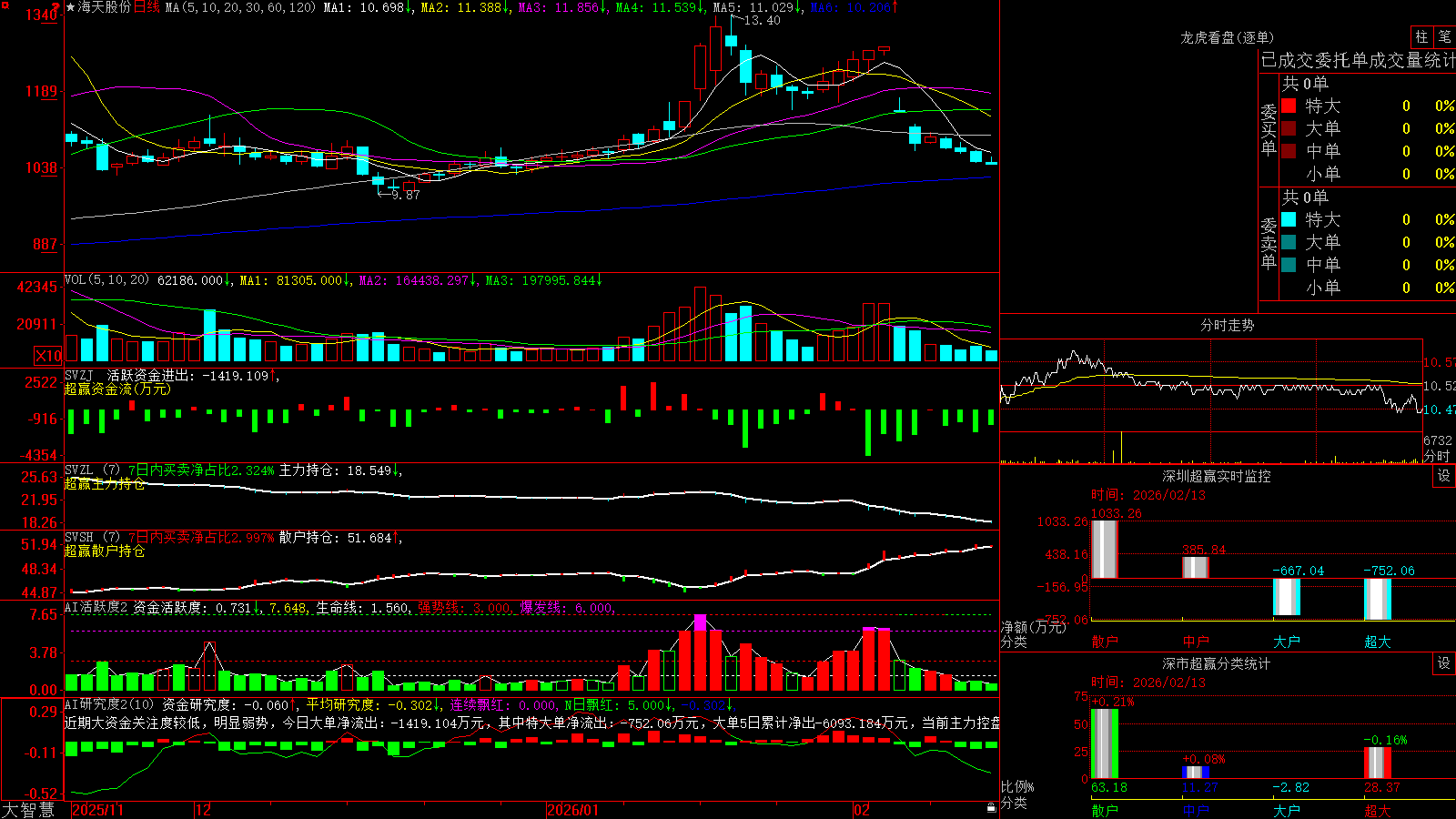1456x819 pixels.
Task: Click the 委卖单 section label
Action: point(1269,243)
